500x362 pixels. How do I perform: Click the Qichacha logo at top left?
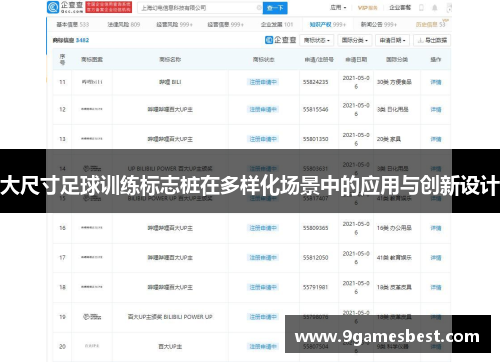coord(65,7)
